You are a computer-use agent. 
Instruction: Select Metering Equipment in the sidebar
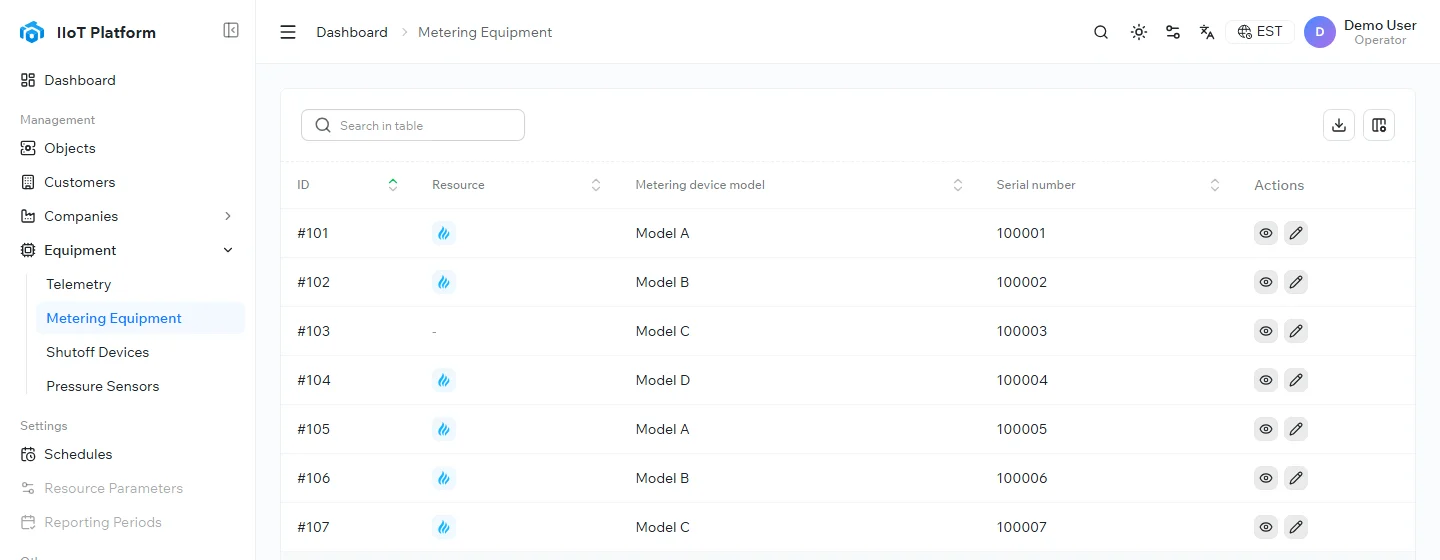coord(140,318)
